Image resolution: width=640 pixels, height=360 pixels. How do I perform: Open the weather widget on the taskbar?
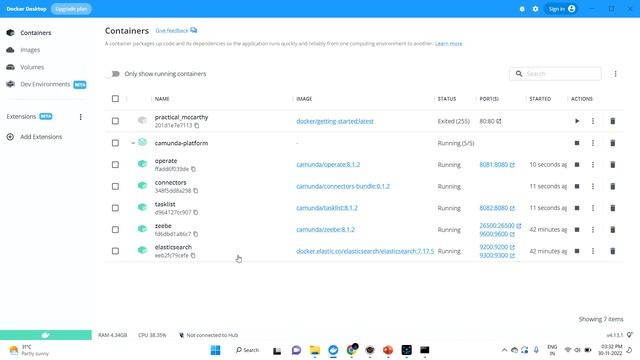point(29,350)
